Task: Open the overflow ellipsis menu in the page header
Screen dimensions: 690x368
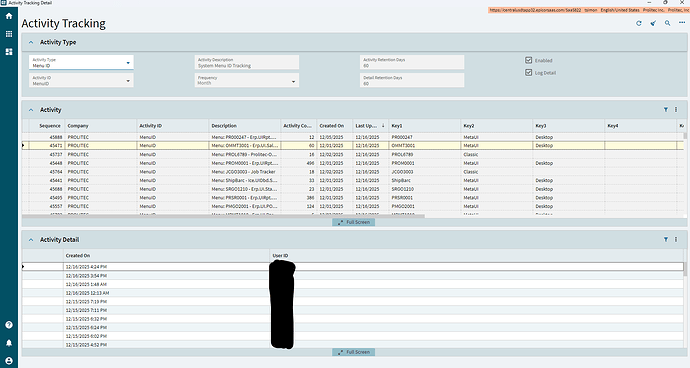Action: pos(682,23)
